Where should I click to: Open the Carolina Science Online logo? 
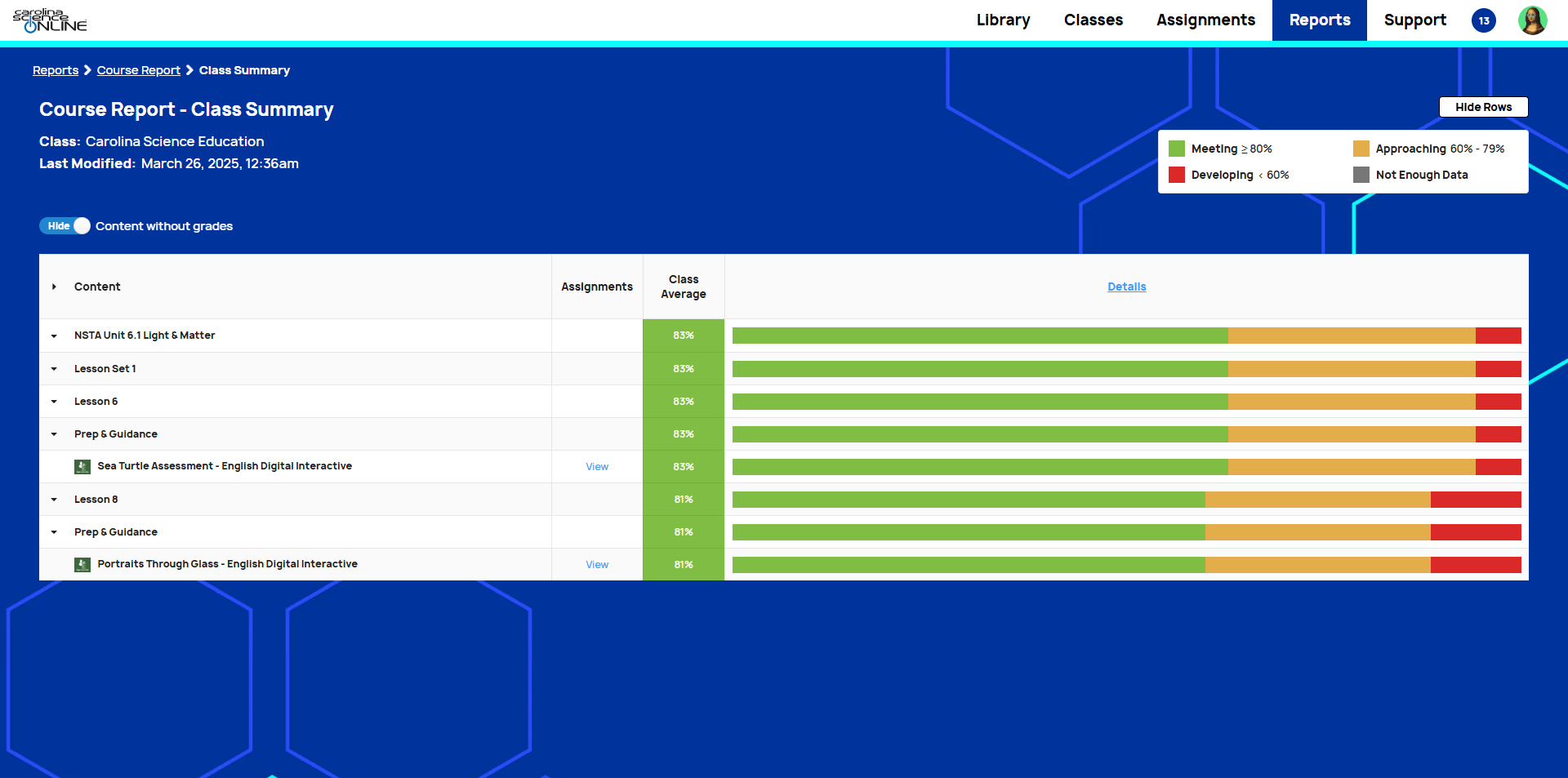click(50, 20)
